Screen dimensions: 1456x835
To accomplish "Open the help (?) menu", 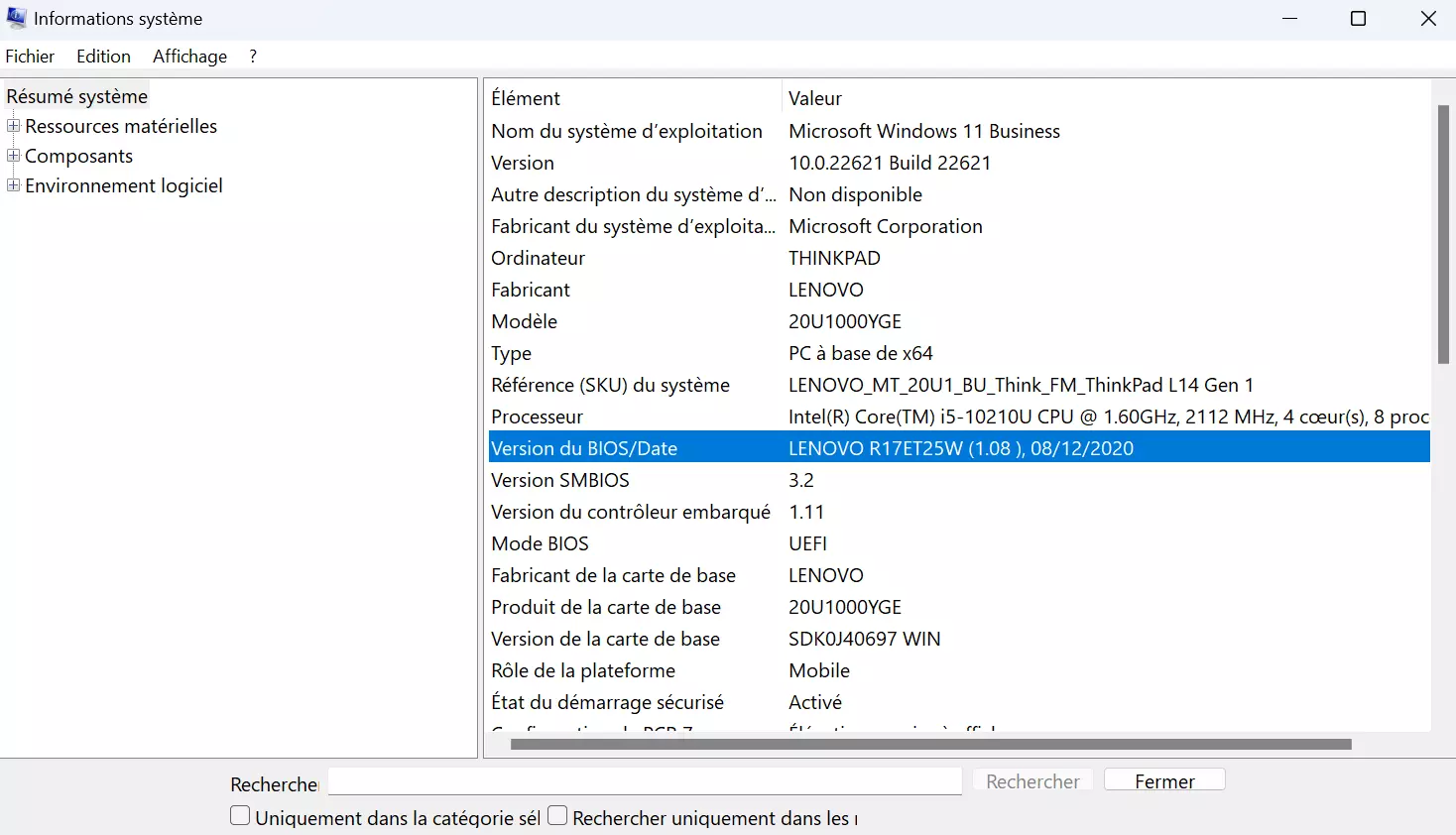I will pos(252,57).
